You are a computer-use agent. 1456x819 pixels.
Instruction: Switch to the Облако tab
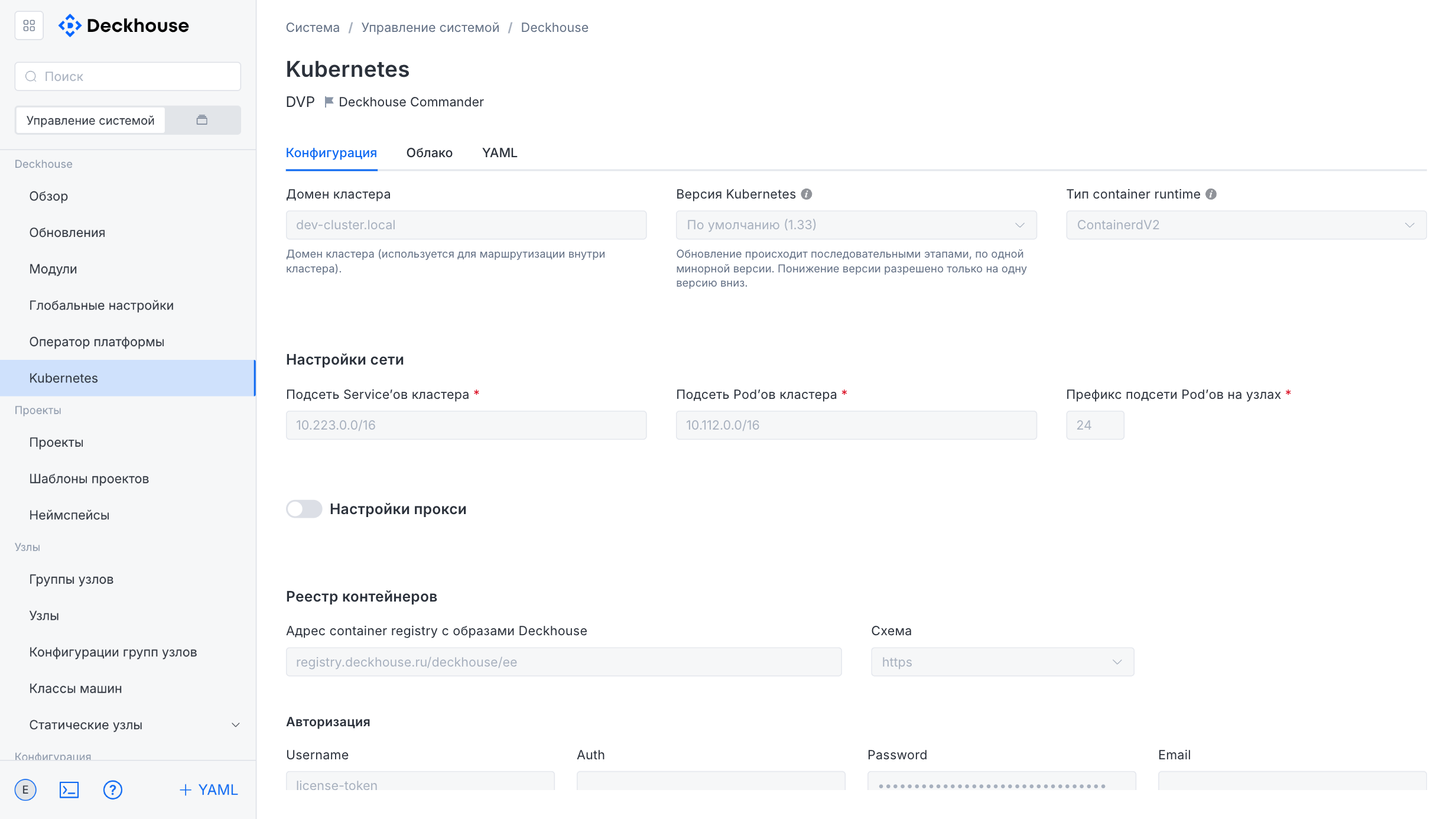(x=429, y=152)
